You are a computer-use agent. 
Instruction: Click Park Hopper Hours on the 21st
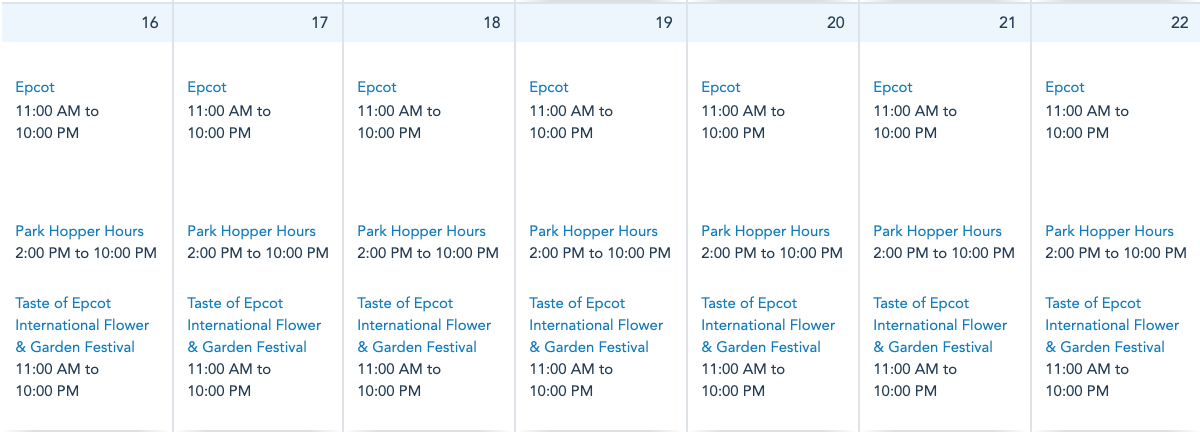click(938, 231)
